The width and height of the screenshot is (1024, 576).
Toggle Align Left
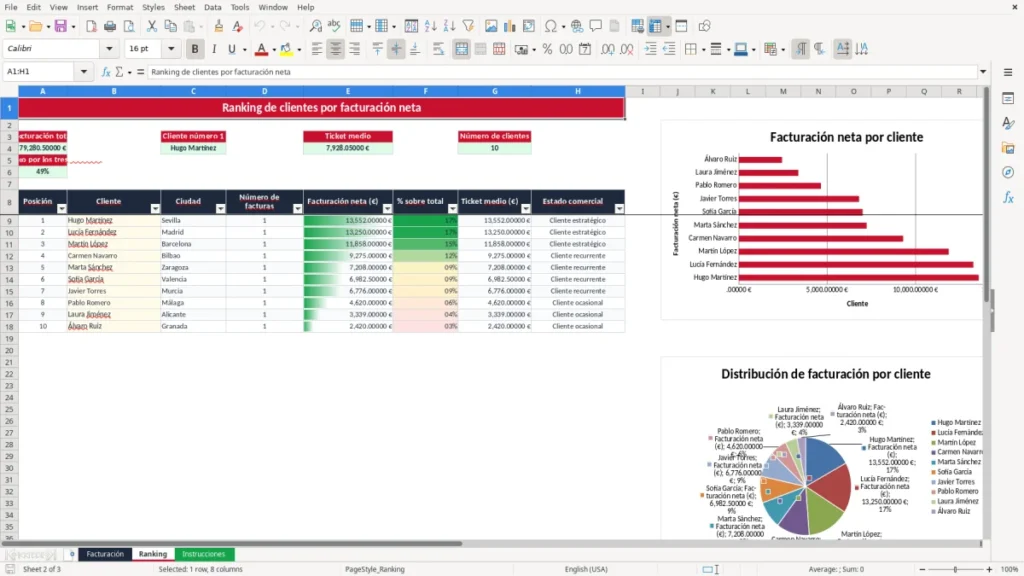pyautogui.click(x=317, y=49)
